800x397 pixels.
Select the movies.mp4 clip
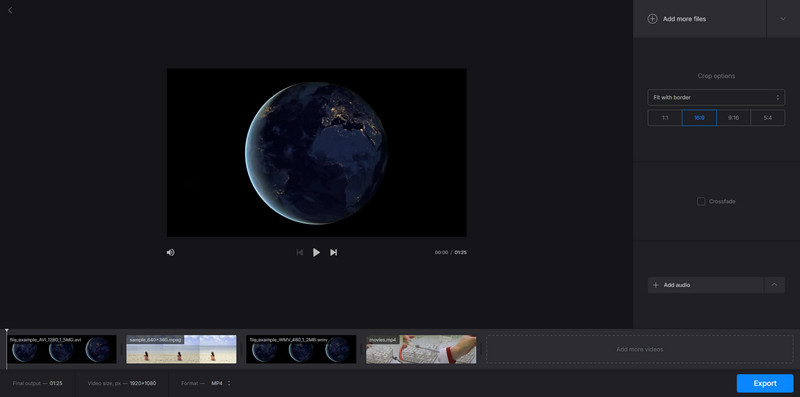click(421, 349)
